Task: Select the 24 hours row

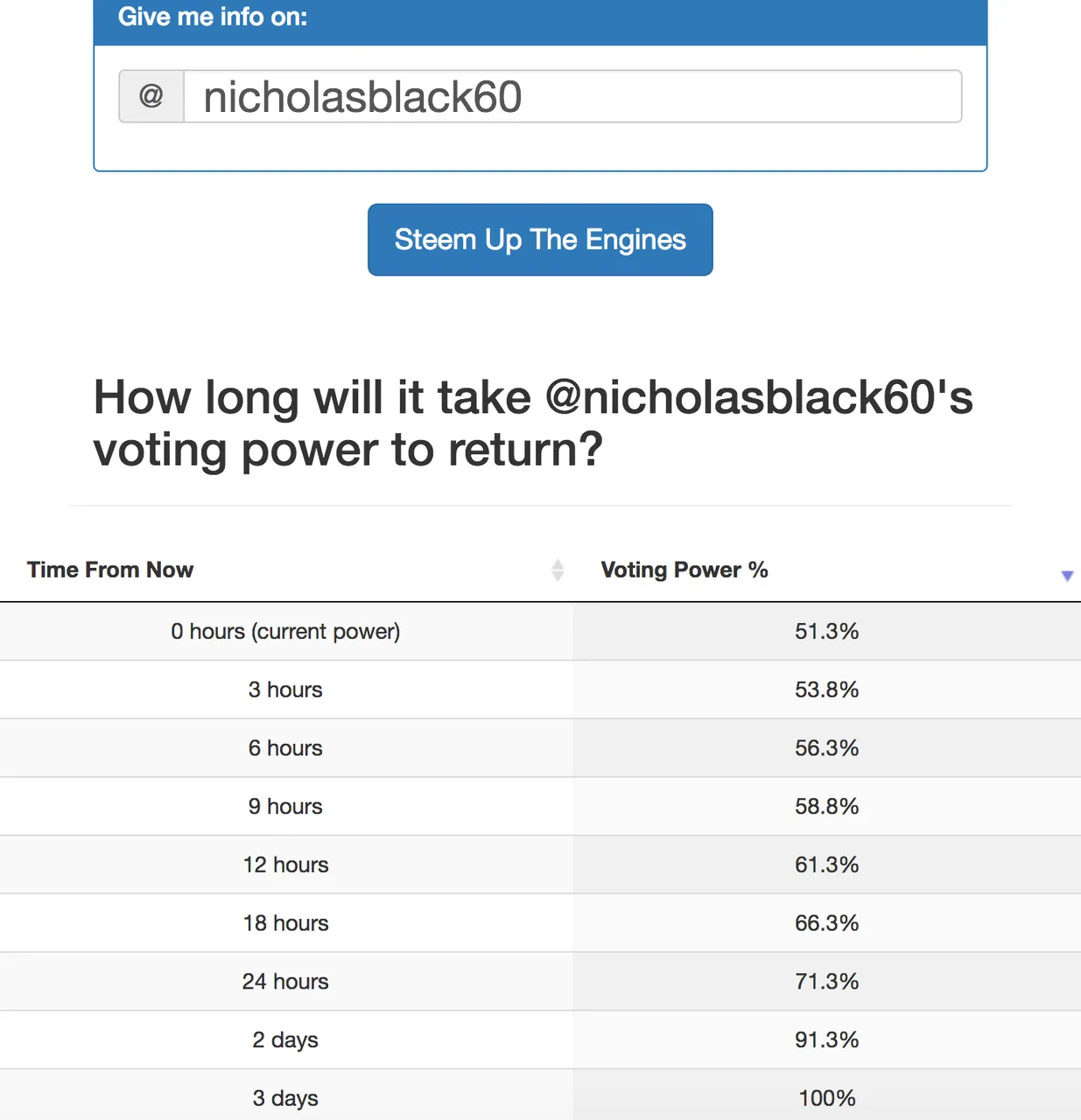Action: click(540, 982)
